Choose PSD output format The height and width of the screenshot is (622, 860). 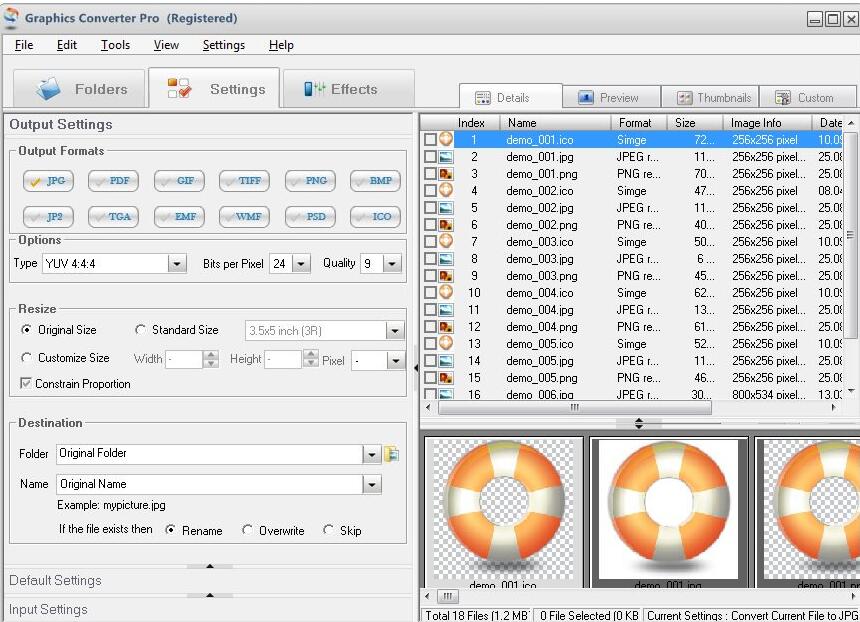pyautogui.click(x=310, y=217)
